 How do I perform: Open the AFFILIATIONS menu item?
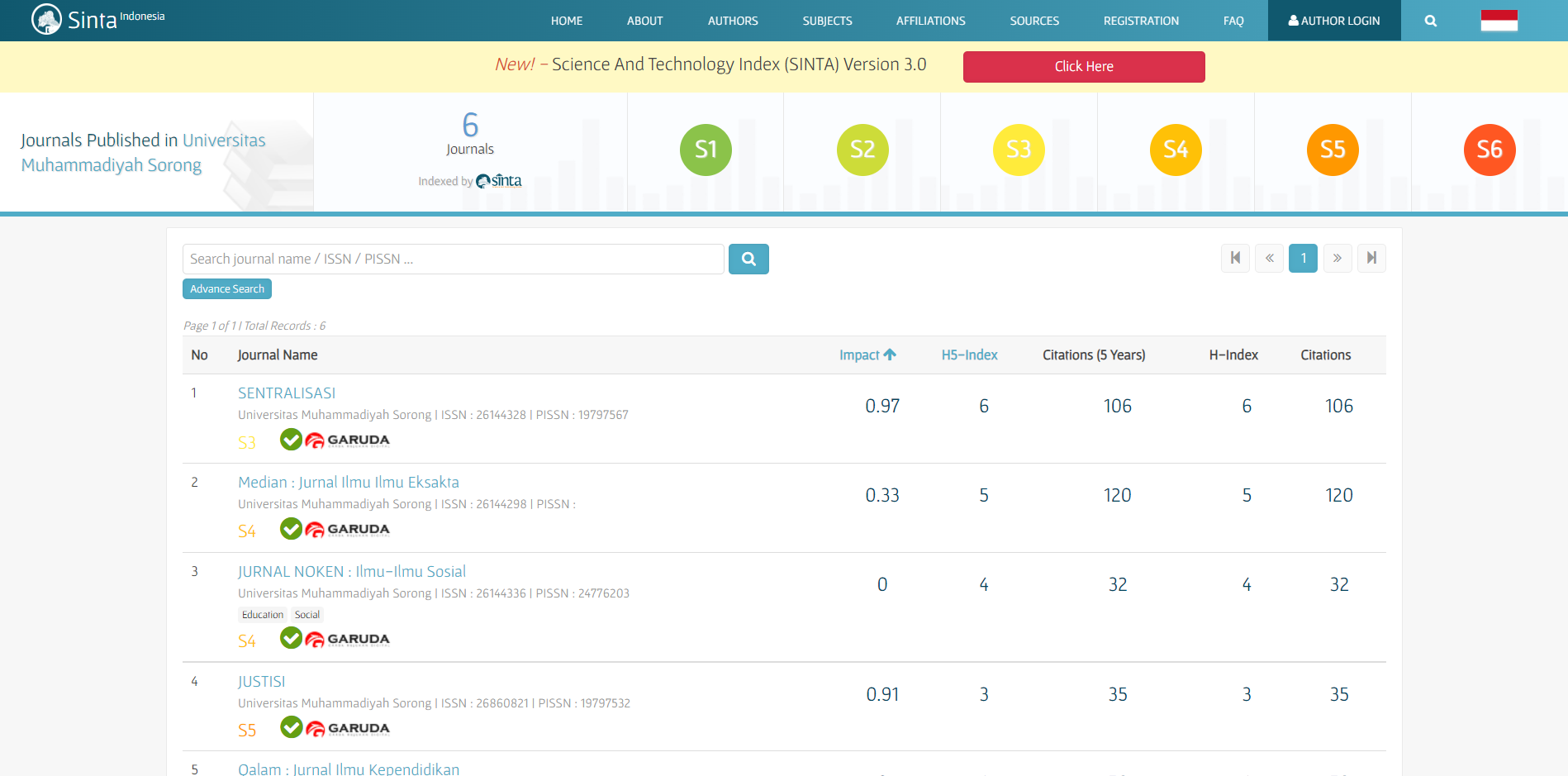930,21
